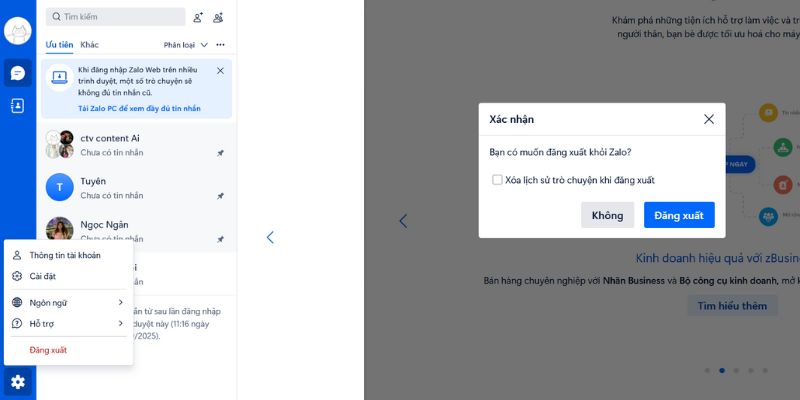Click the Tìm hiểu thêm button
This screenshot has height=400, width=800.
(x=732, y=306)
